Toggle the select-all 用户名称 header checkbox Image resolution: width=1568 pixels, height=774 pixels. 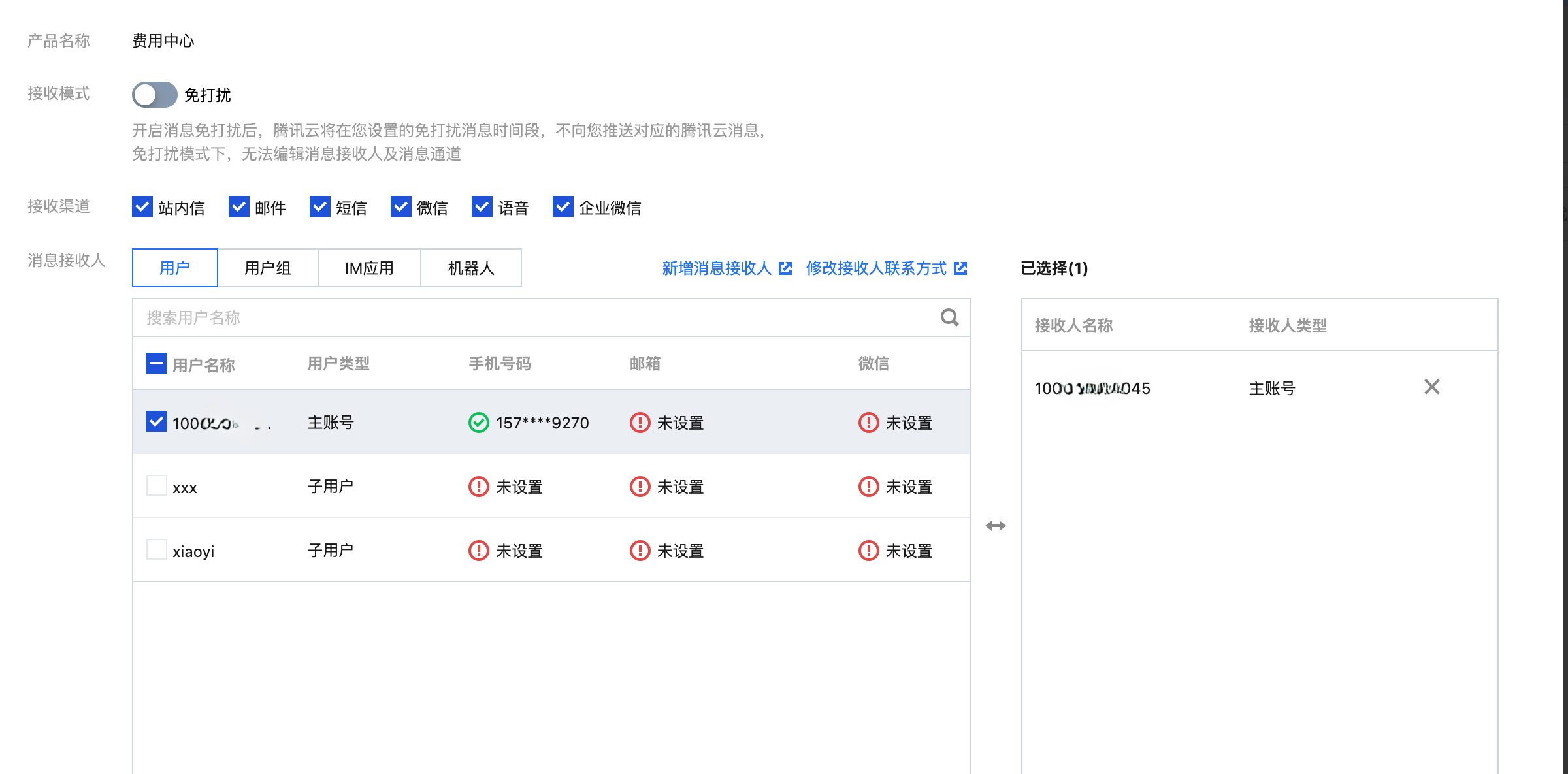click(156, 364)
